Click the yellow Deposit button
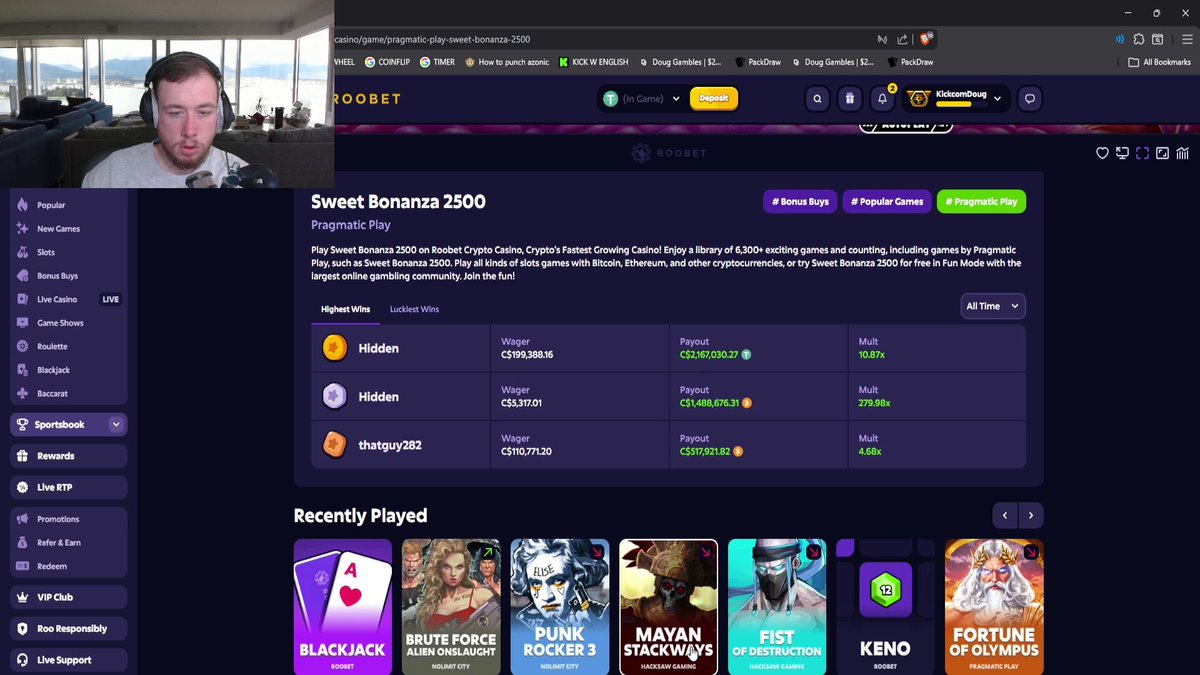This screenshot has width=1200, height=675. tap(714, 98)
